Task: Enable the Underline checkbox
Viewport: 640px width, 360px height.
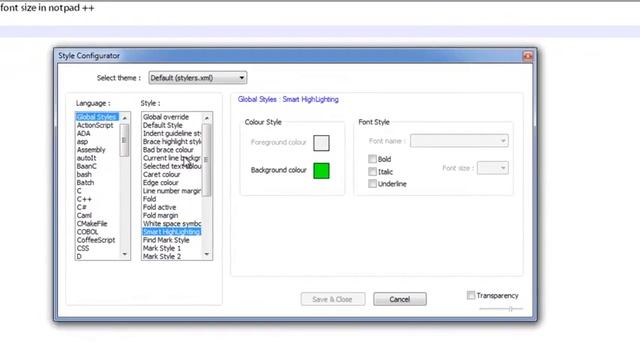Action: click(x=372, y=184)
